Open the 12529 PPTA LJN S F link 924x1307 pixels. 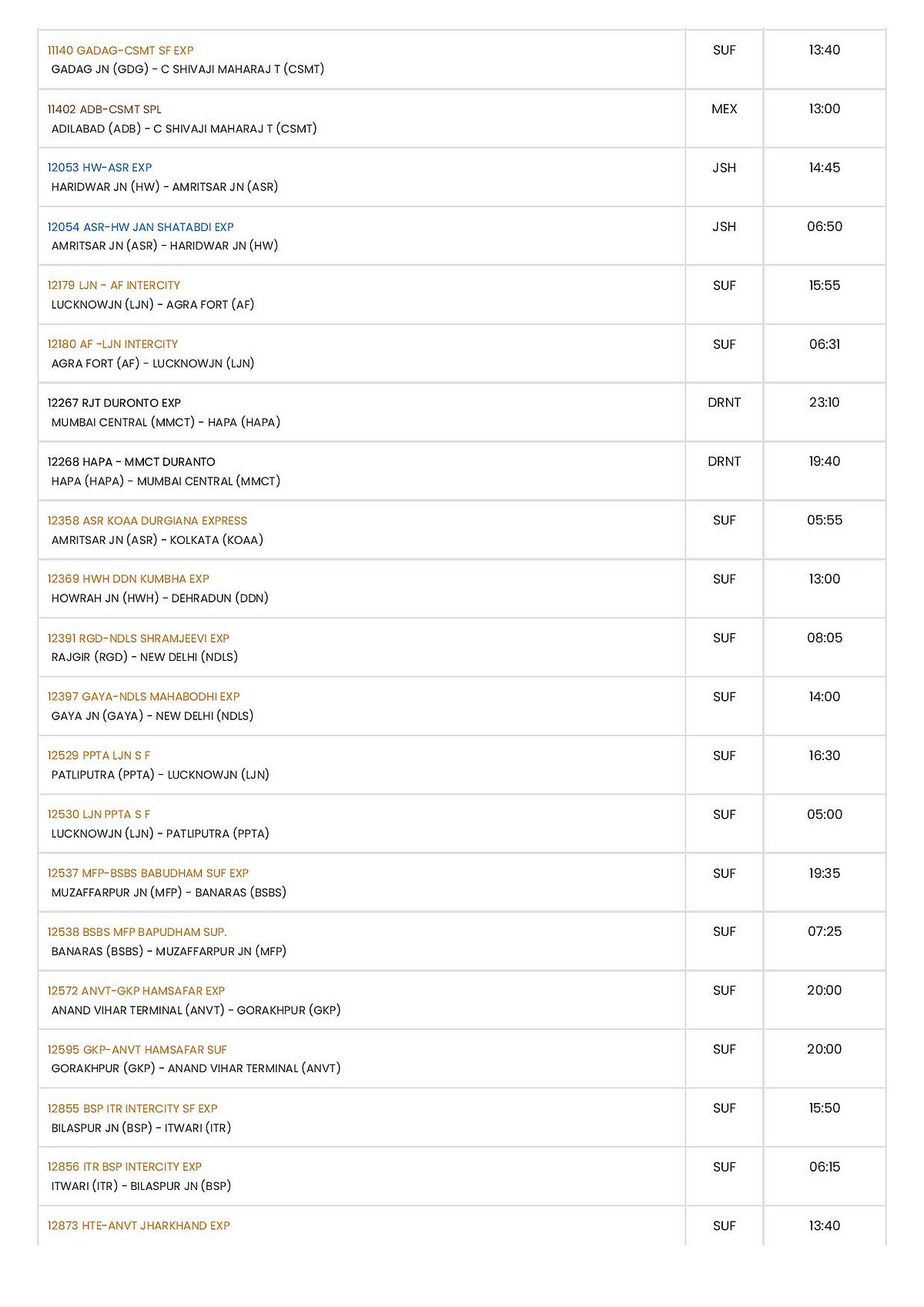pos(99,756)
